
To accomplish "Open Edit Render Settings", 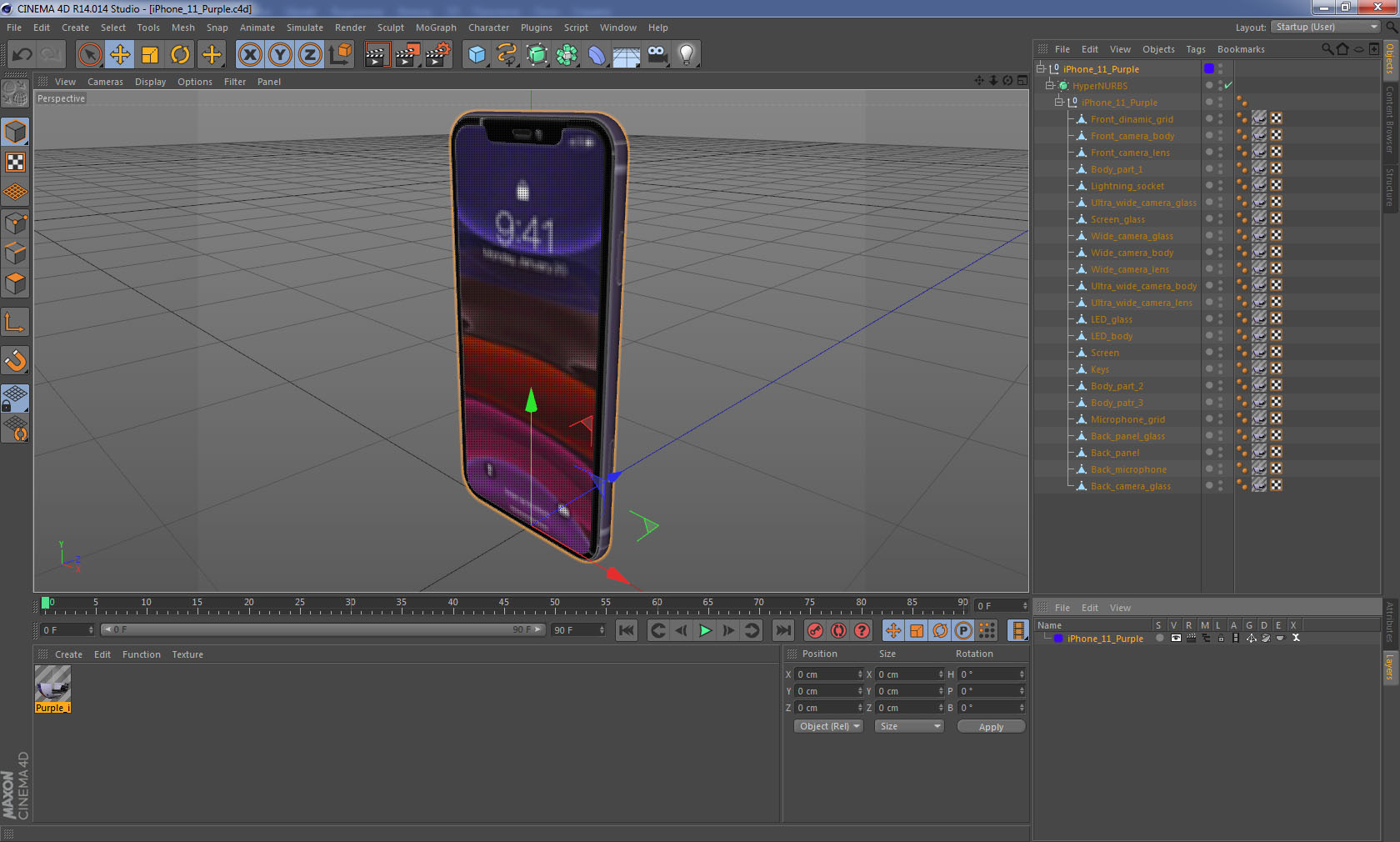I will coord(438,55).
